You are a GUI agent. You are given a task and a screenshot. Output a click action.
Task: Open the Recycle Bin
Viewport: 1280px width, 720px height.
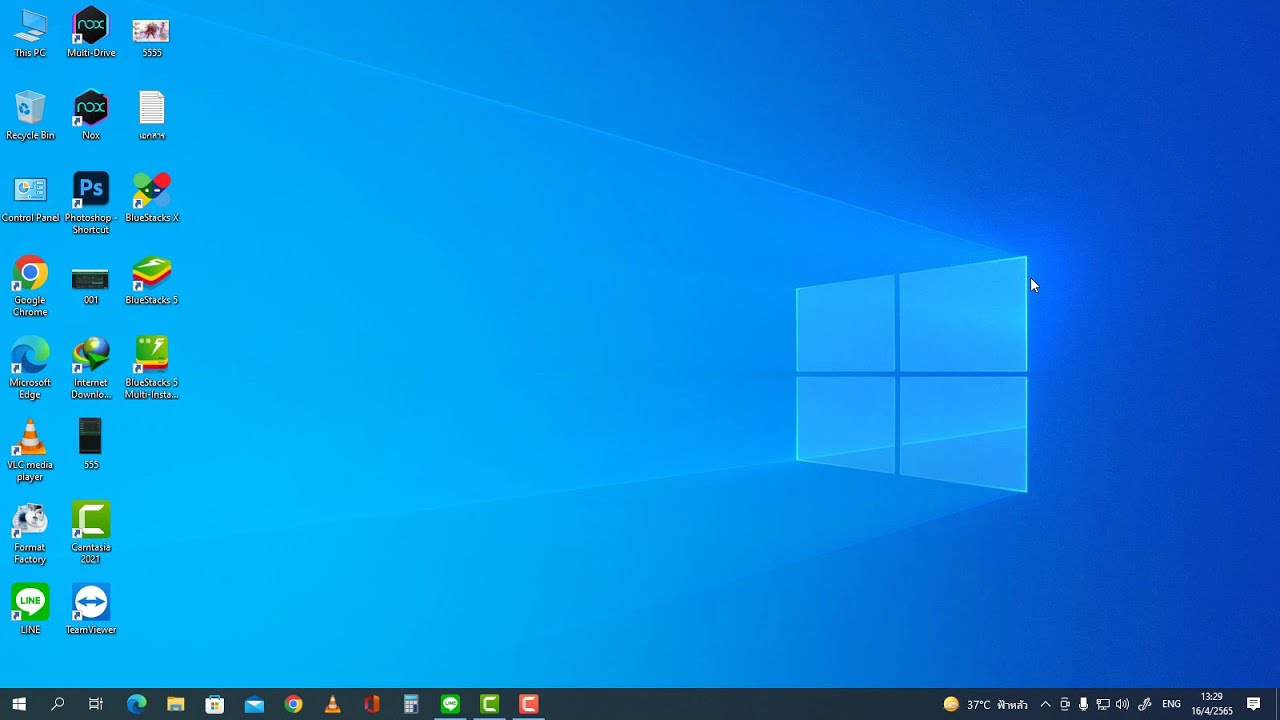pos(30,116)
